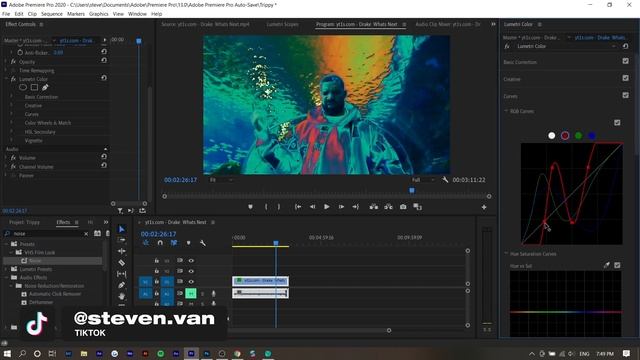
Task: Select white luma curve swatch
Action: tap(551, 136)
